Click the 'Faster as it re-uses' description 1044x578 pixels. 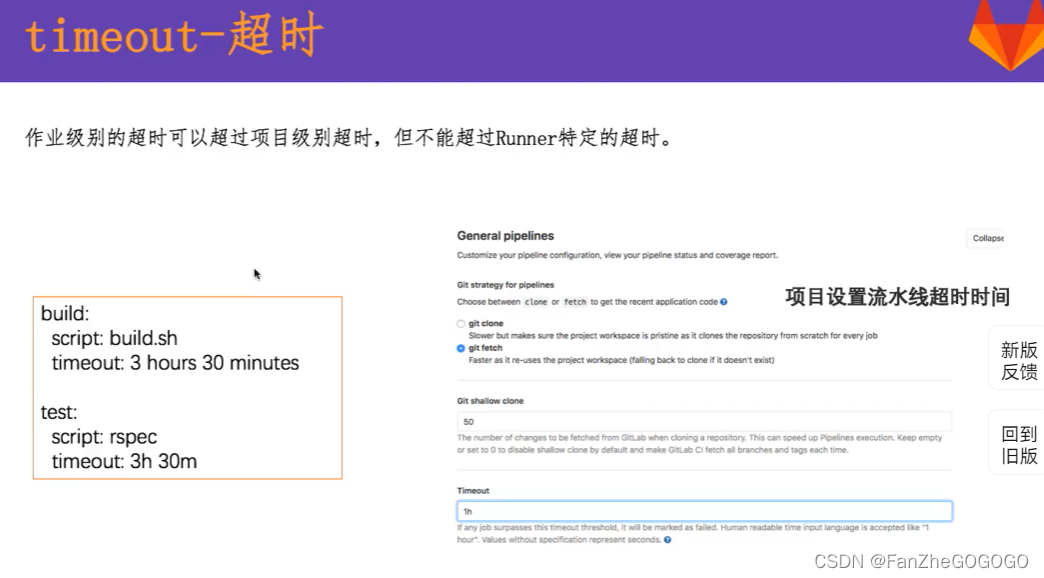(621, 360)
